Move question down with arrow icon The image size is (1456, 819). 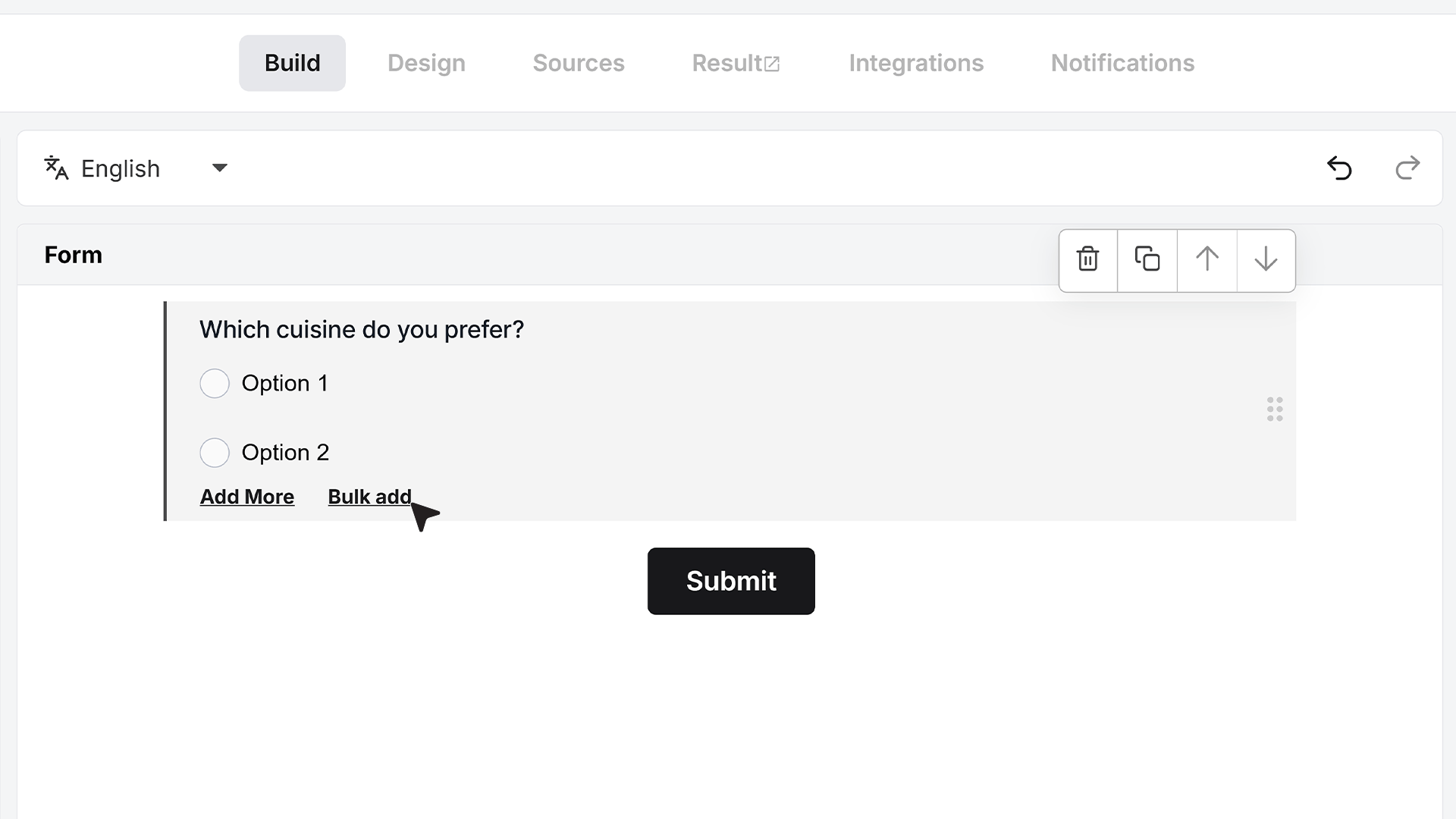[1266, 260]
